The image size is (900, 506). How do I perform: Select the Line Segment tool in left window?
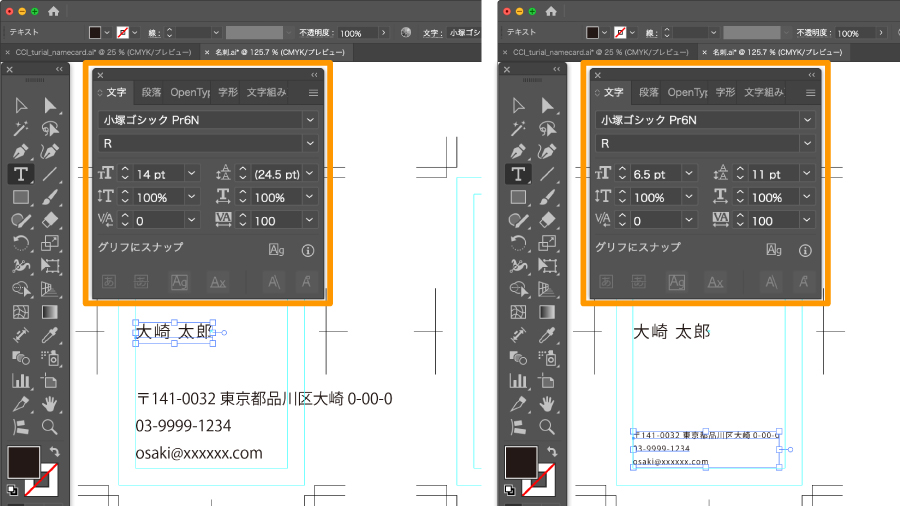pos(49,174)
